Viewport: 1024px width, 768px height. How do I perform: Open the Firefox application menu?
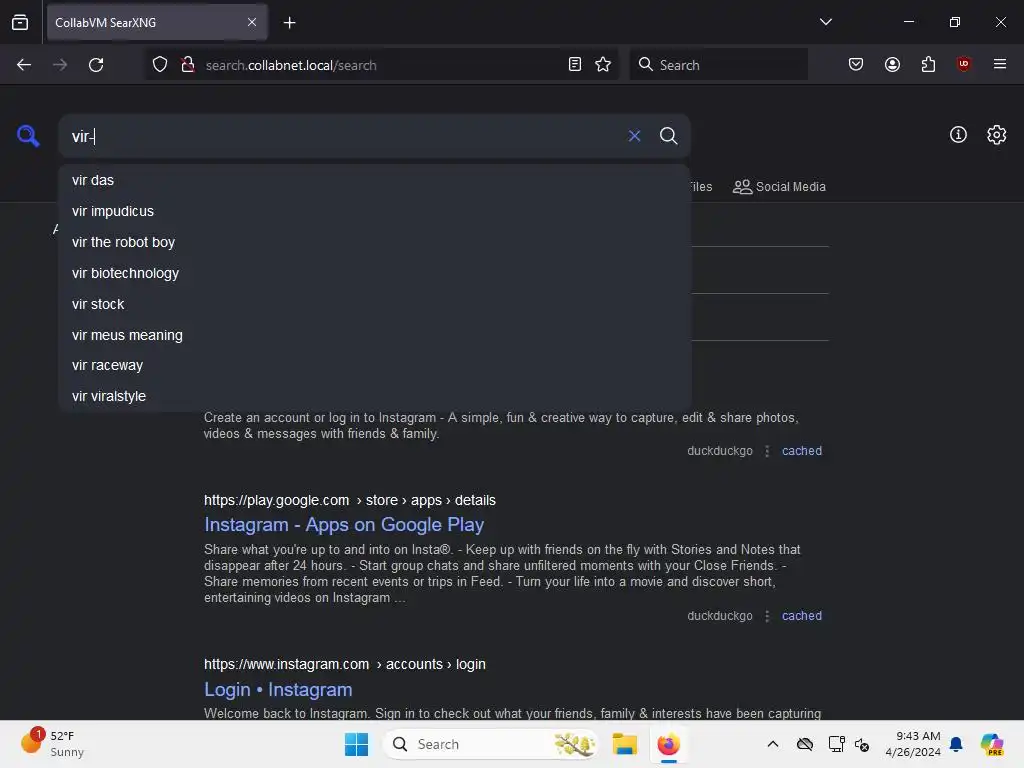coord(999,64)
